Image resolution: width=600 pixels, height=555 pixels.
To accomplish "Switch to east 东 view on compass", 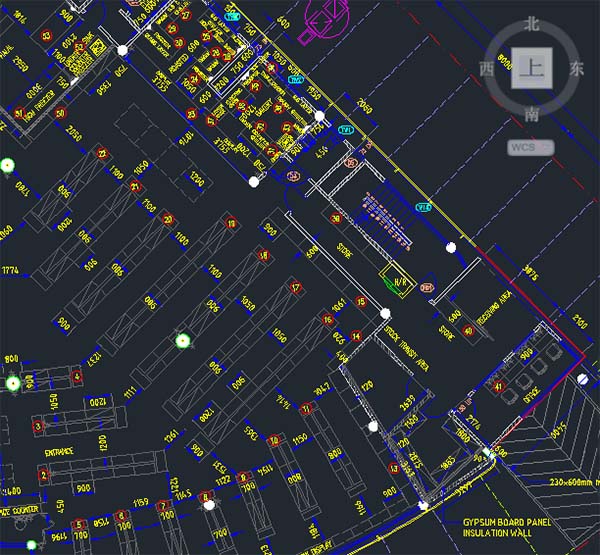I will (x=576, y=70).
